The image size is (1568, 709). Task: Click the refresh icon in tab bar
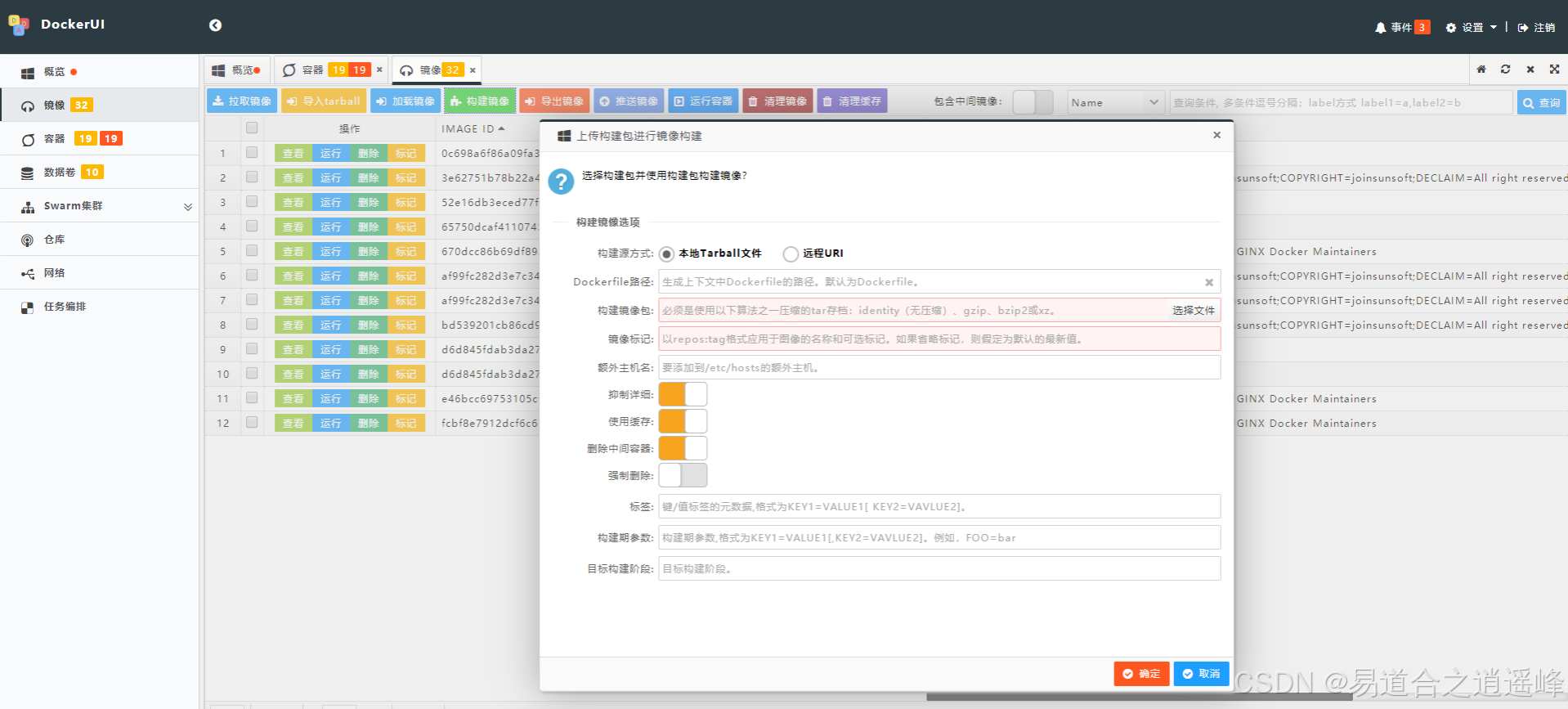click(1505, 70)
